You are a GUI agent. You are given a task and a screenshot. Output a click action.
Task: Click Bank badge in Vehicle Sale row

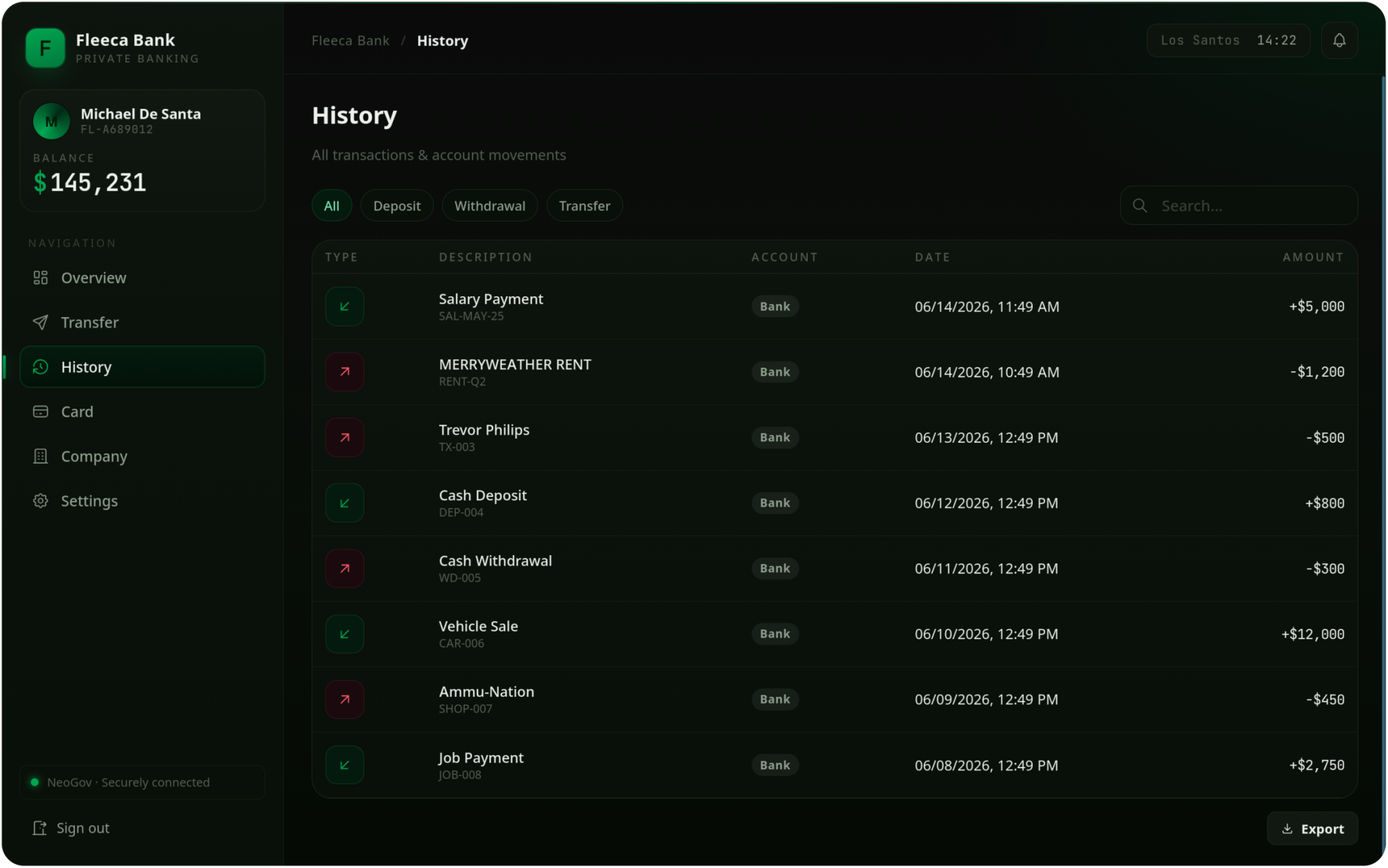point(775,634)
